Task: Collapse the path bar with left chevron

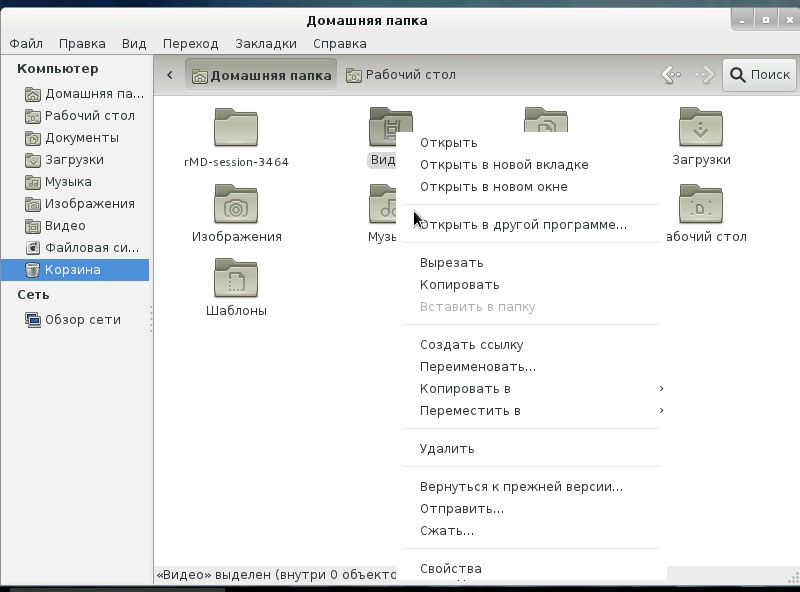Action: pyautogui.click(x=170, y=75)
